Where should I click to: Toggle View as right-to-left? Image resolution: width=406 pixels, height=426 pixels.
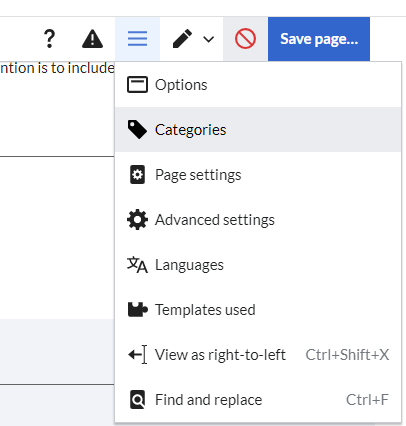tap(258, 355)
